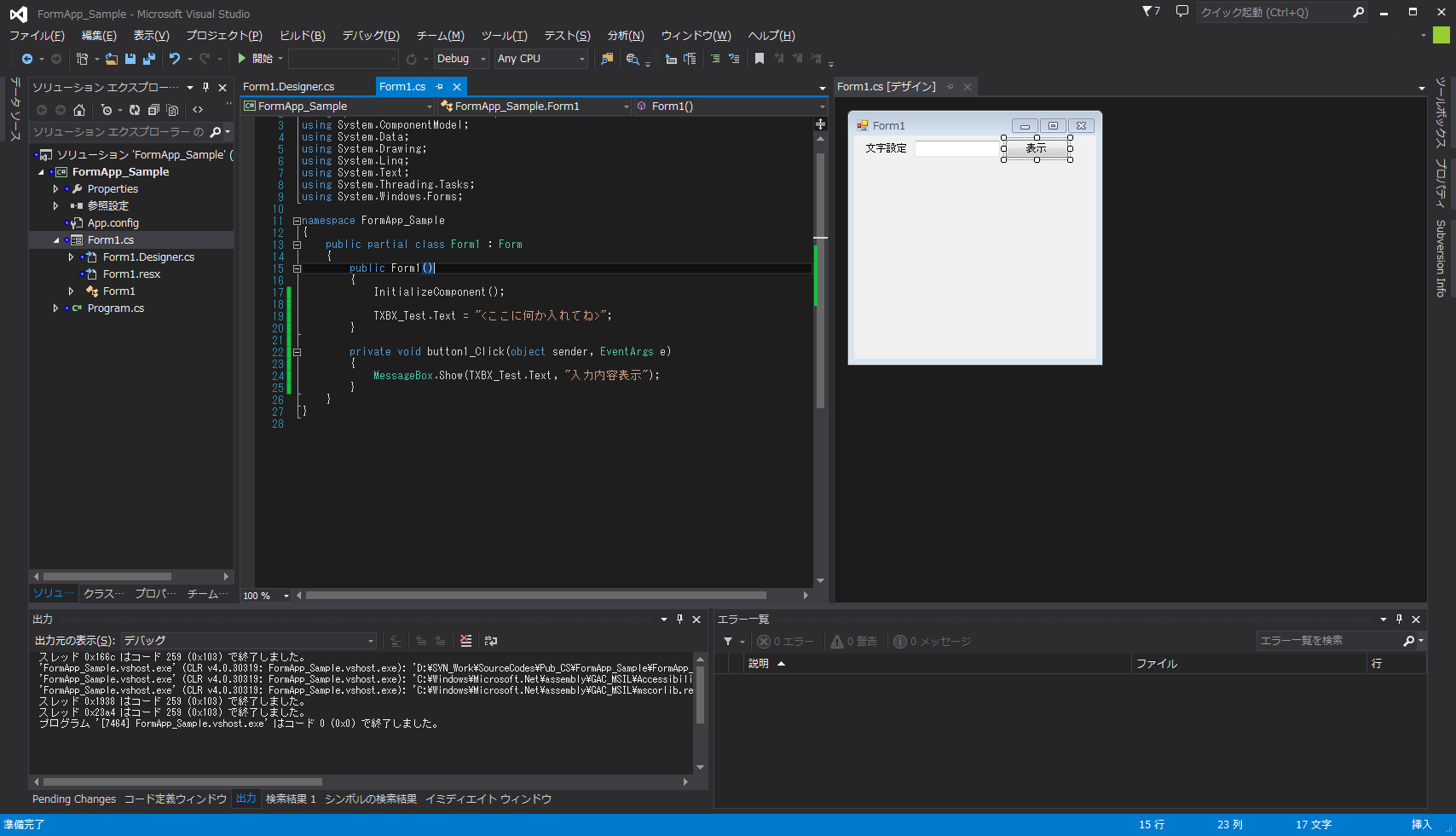The width and height of the screenshot is (1456, 836).
Task: Click the uncomment lines icon
Action: pyautogui.click(x=734, y=59)
